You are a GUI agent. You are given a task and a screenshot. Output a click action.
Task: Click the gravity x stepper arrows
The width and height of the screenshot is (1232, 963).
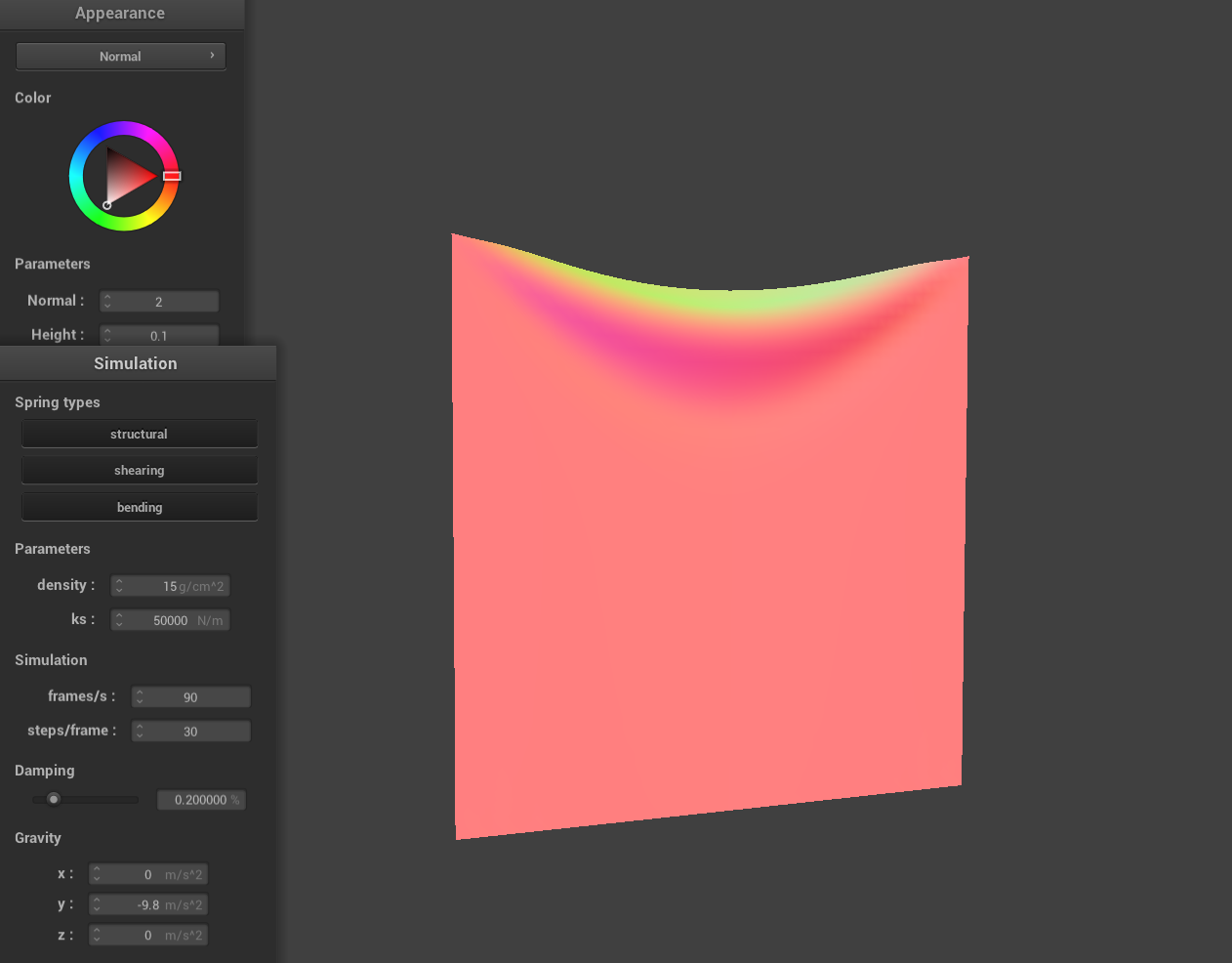pos(97,875)
